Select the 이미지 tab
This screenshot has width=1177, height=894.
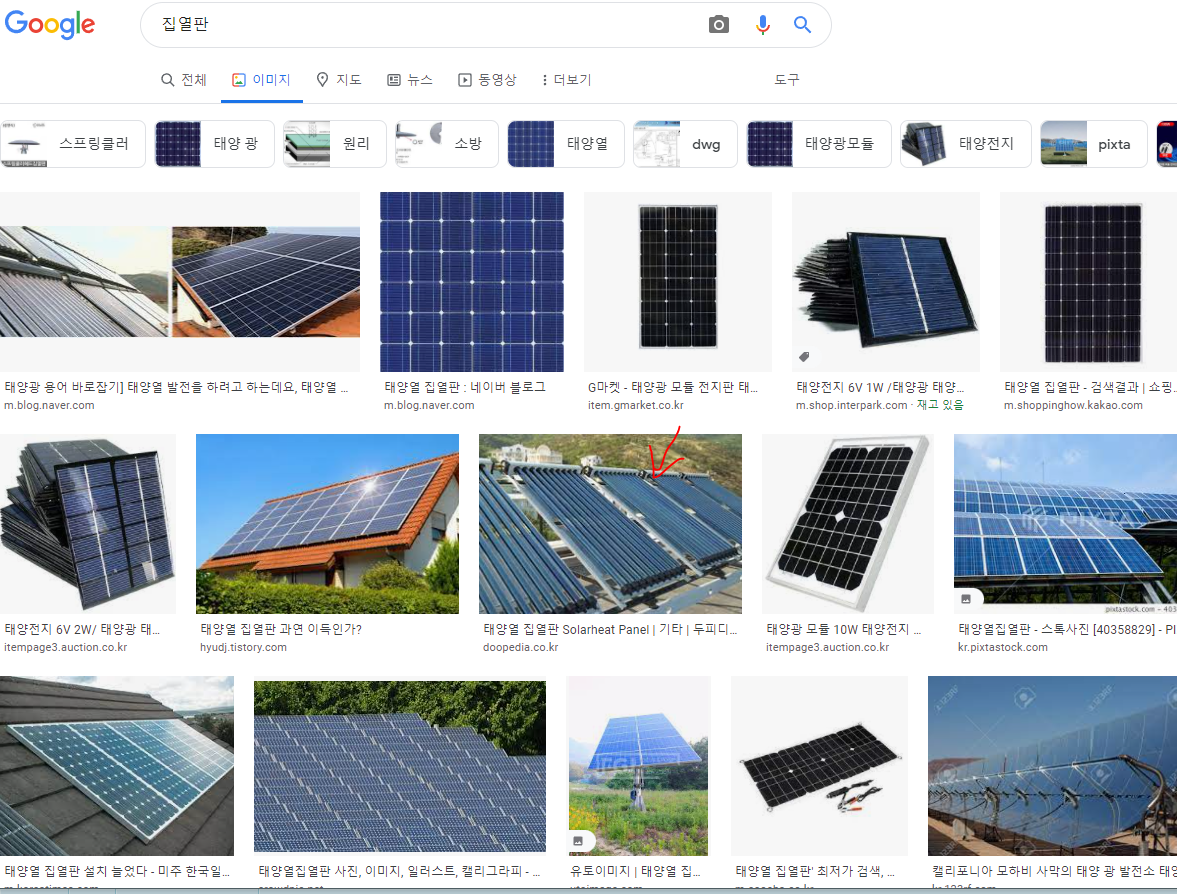261,80
